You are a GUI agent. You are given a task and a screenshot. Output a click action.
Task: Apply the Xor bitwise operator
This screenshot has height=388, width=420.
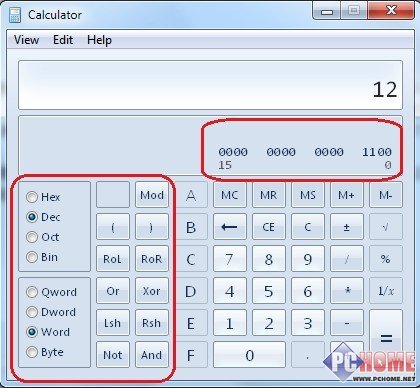pyautogui.click(x=152, y=291)
